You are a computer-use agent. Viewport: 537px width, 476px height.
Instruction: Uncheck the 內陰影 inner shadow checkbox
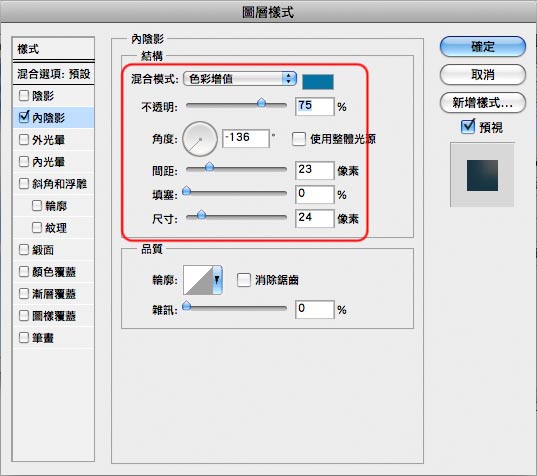pos(24,117)
